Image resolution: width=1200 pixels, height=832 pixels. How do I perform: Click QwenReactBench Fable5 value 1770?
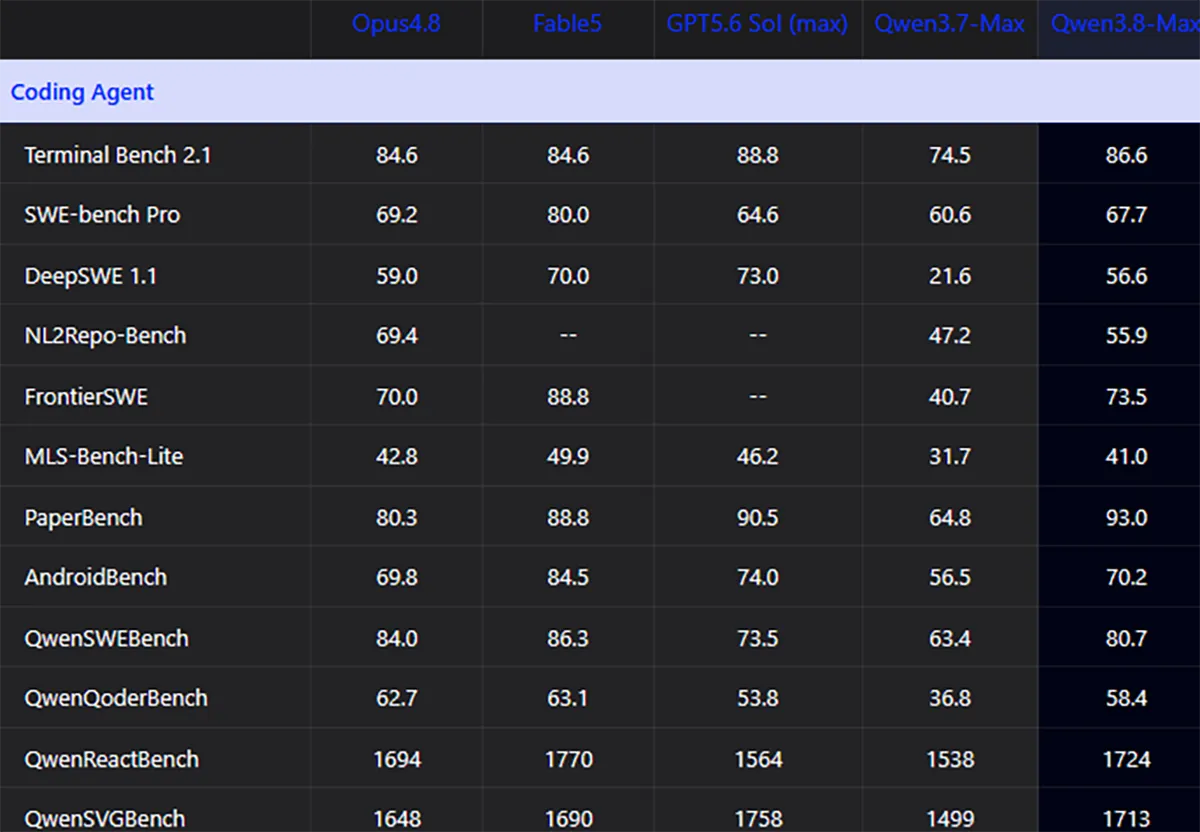(x=568, y=759)
